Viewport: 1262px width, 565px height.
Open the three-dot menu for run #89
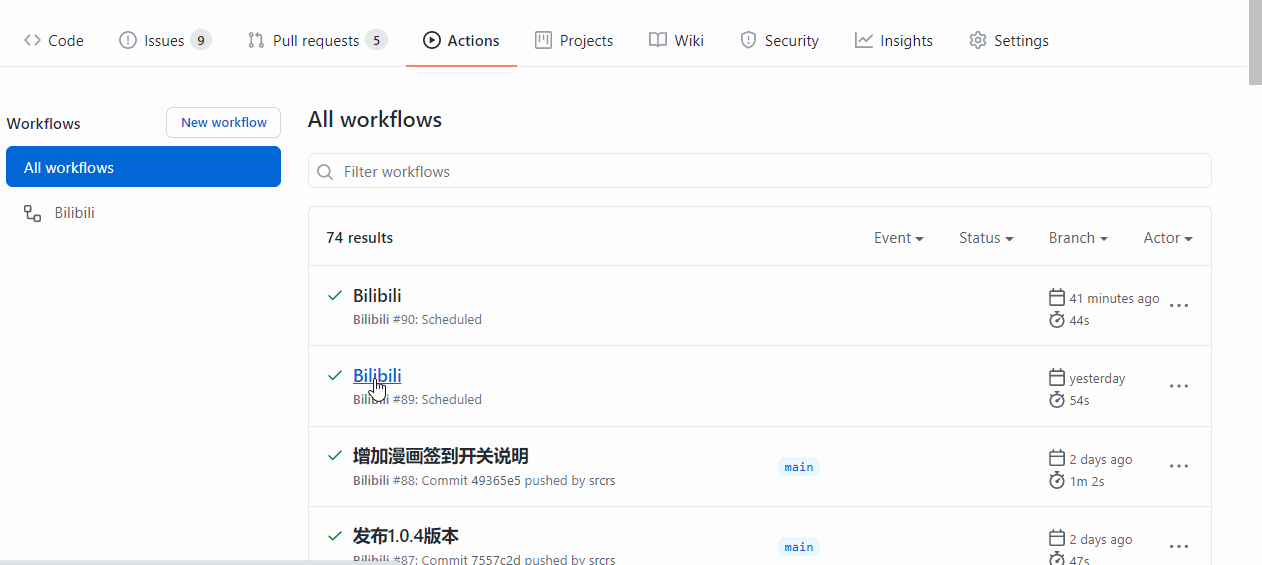pyautogui.click(x=1179, y=386)
